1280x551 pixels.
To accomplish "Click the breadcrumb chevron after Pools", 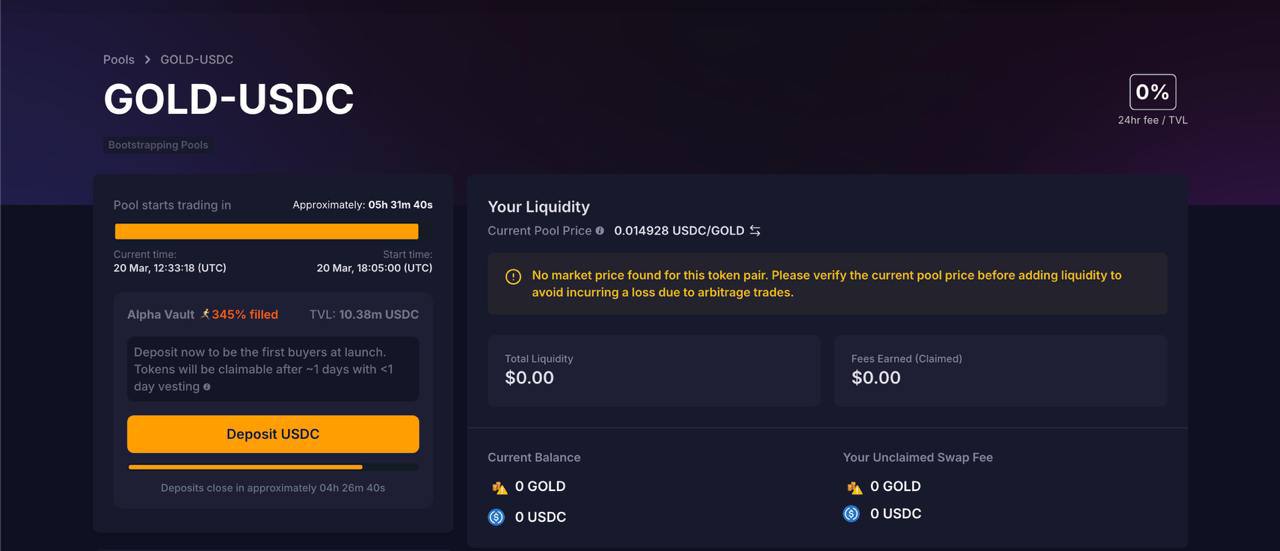I will 147,60.
